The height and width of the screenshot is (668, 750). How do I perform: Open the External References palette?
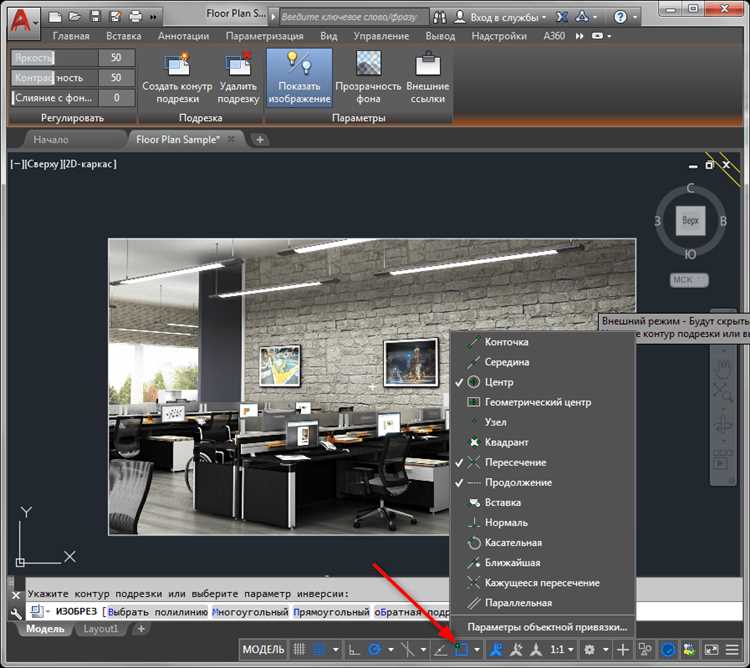[427, 66]
